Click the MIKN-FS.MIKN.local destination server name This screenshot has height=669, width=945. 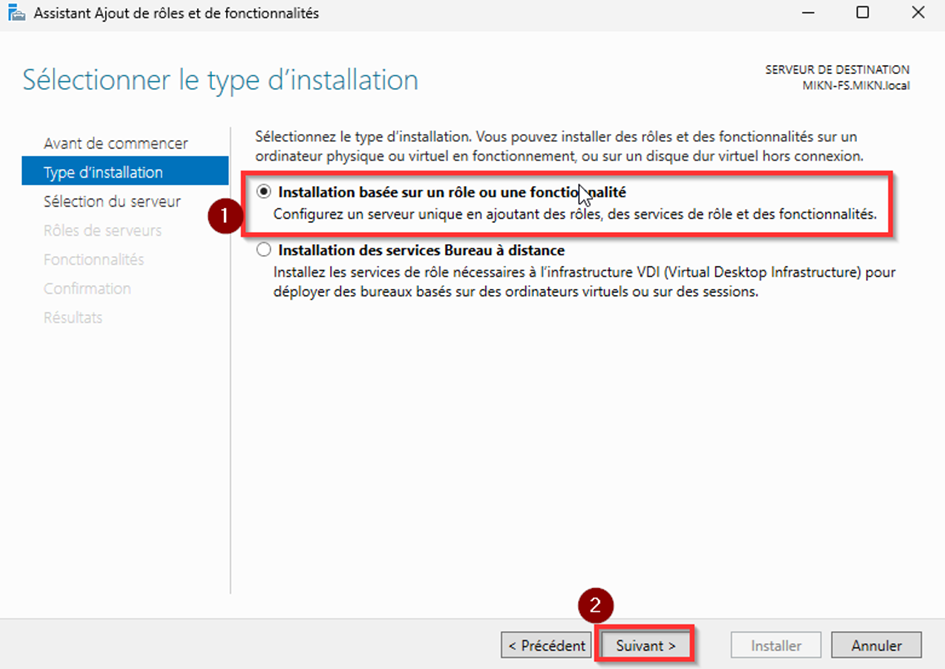point(855,85)
